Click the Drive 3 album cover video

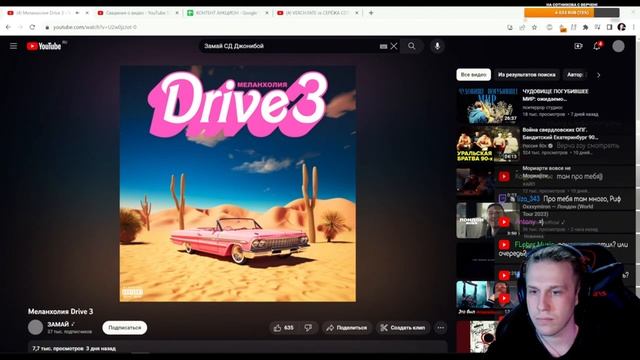coord(238,184)
